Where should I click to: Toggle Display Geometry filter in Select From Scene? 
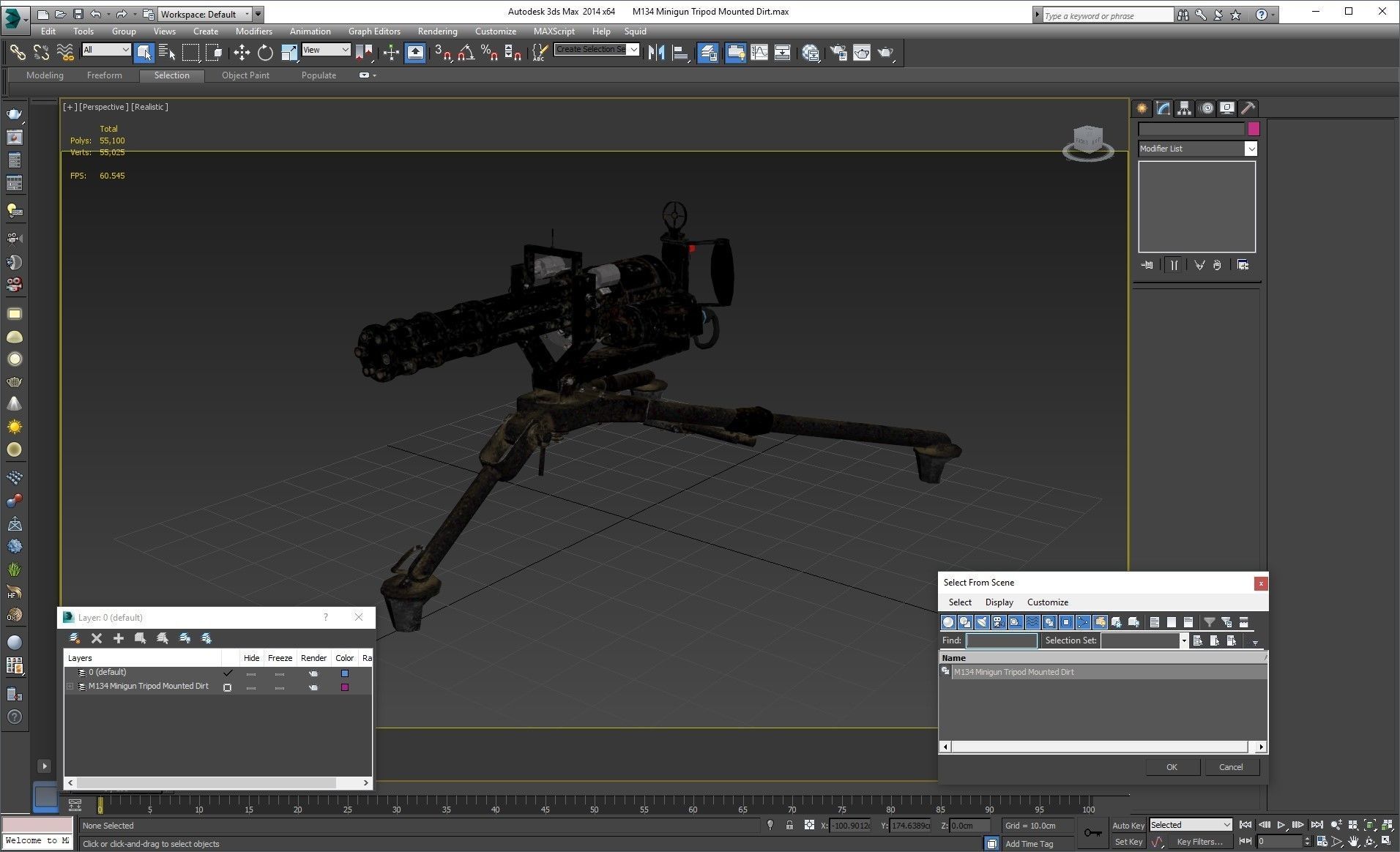[948, 622]
